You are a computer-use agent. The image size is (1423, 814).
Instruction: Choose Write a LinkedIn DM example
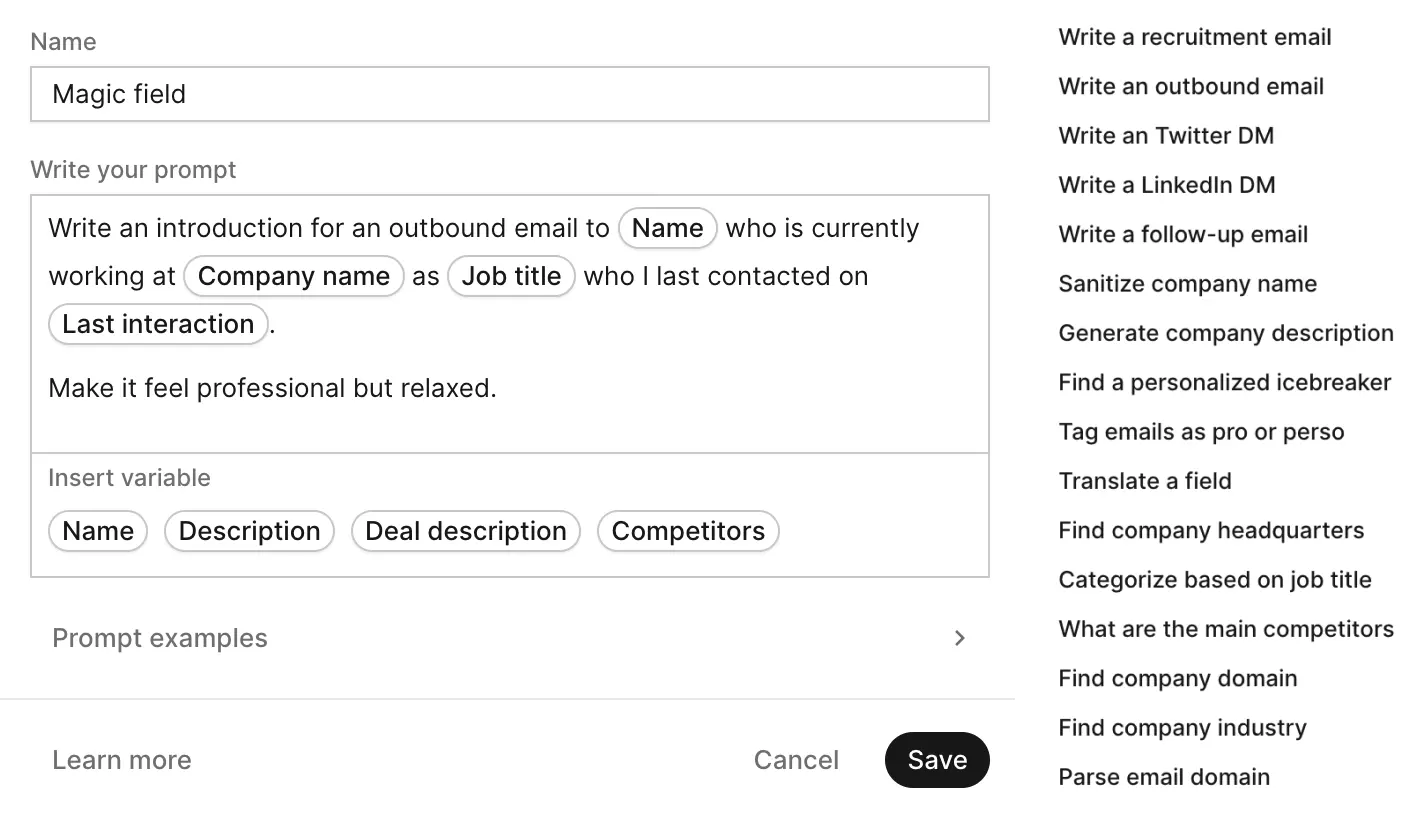(1167, 185)
